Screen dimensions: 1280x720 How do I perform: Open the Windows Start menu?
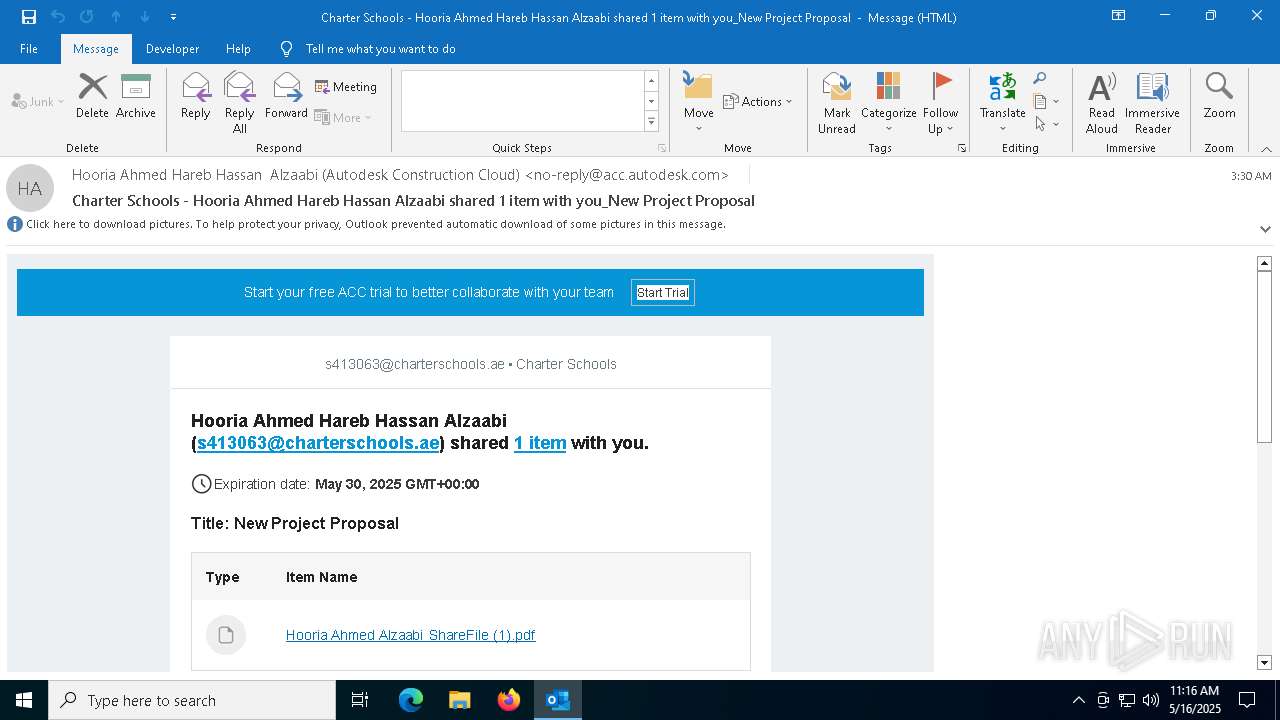pyautogui.click(x=24, y=700)
